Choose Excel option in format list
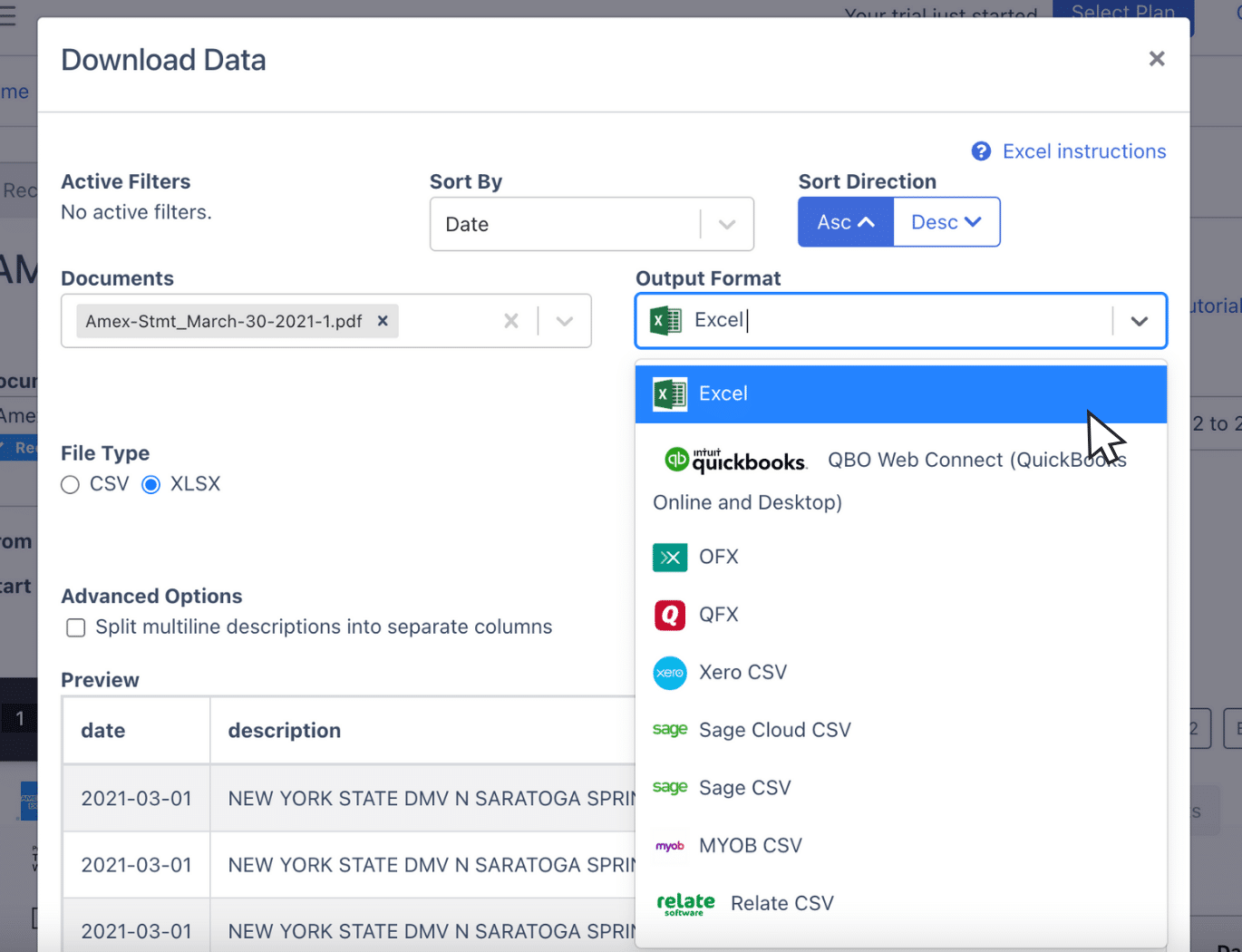 pyautogui.click(x=901, y=393)
